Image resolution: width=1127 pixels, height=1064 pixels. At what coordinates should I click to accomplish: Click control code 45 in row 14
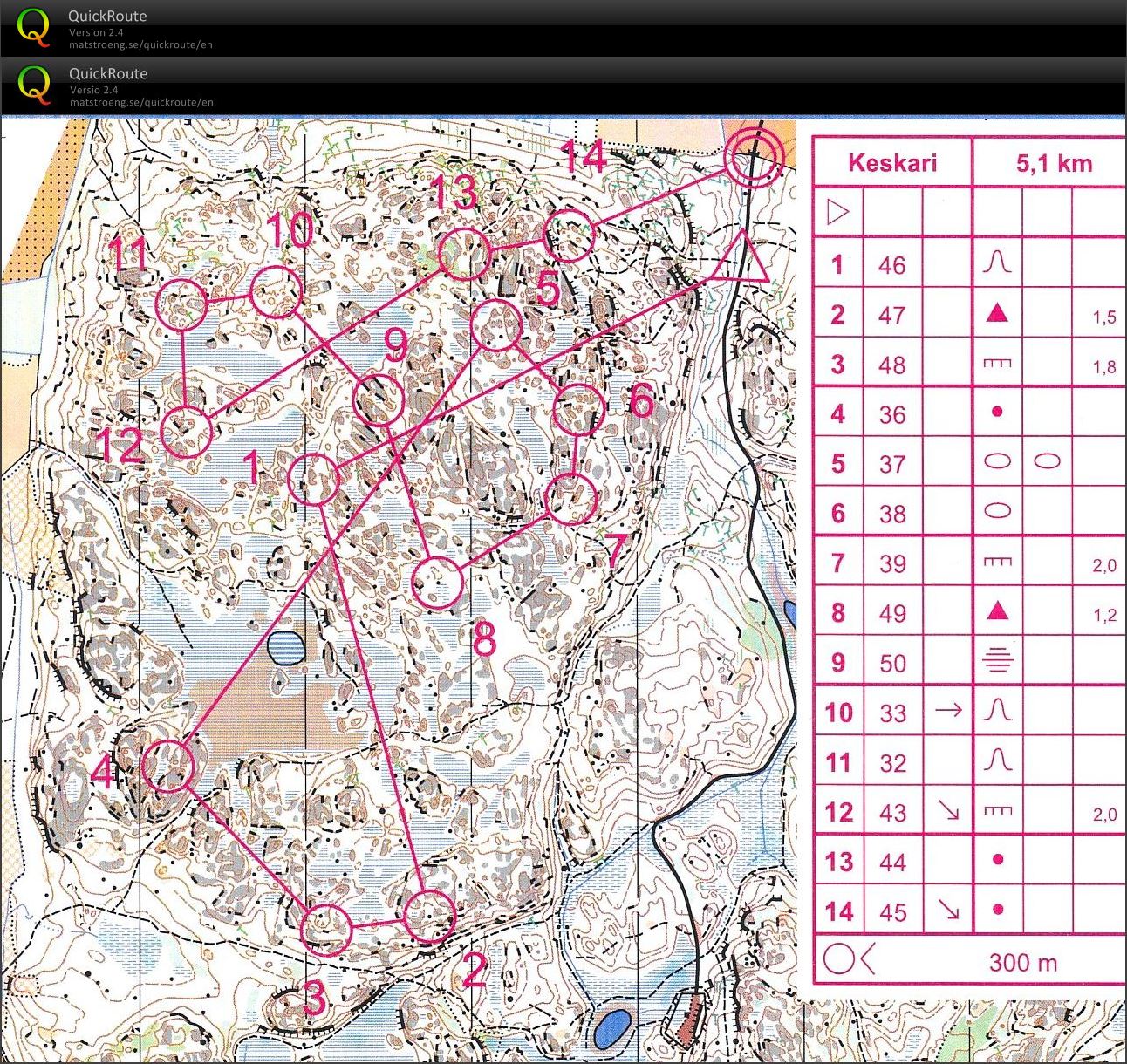pyautogui.click(x=891, y=912)
